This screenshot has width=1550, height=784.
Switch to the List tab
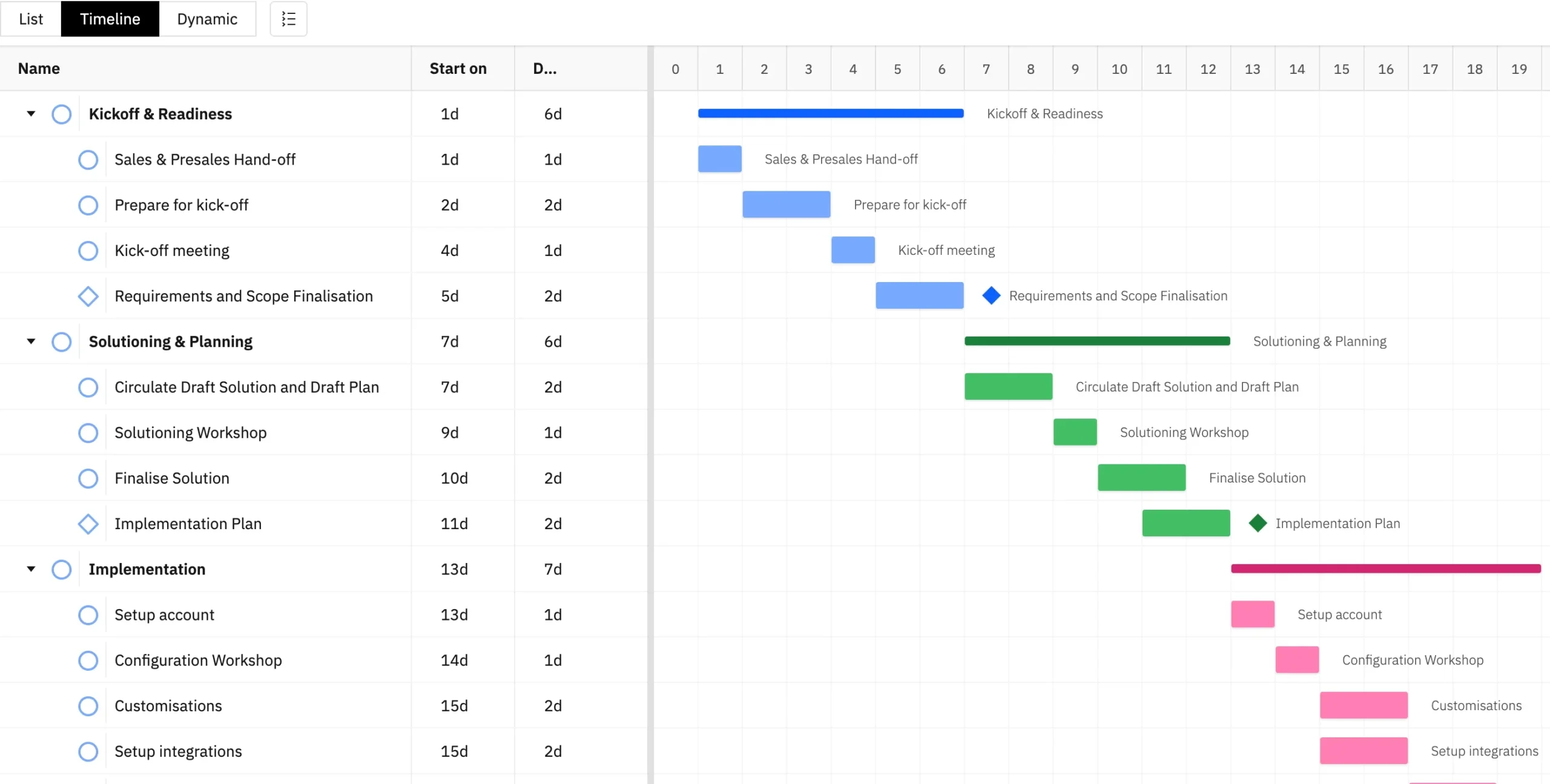tap(30, 19)
